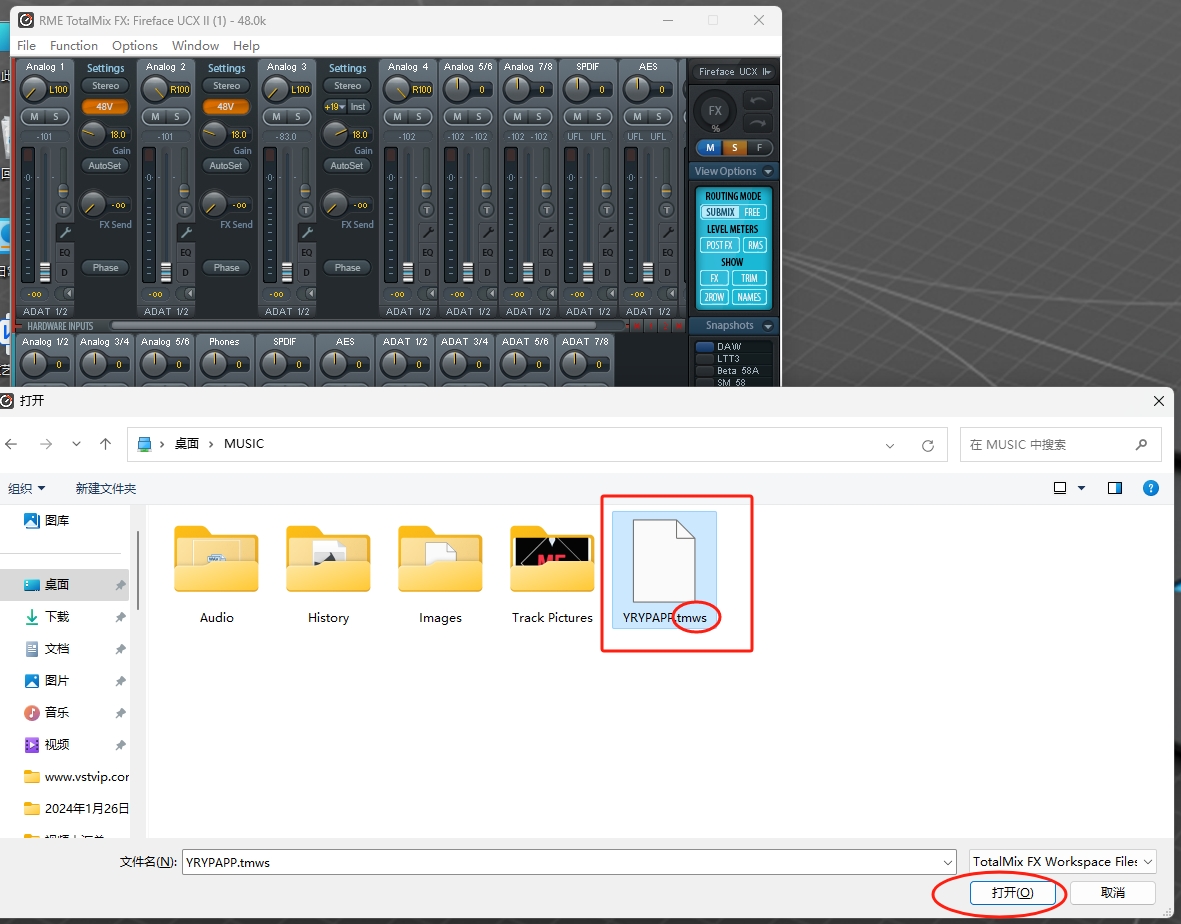Open the 组织 (Organize) dropdown menu

tap(26, 489)
